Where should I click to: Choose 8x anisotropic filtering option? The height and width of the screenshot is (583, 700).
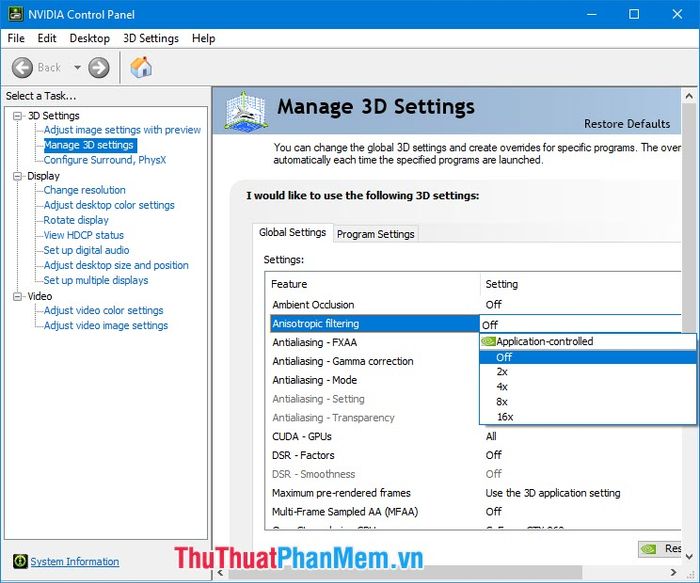[x=588, y=402]
